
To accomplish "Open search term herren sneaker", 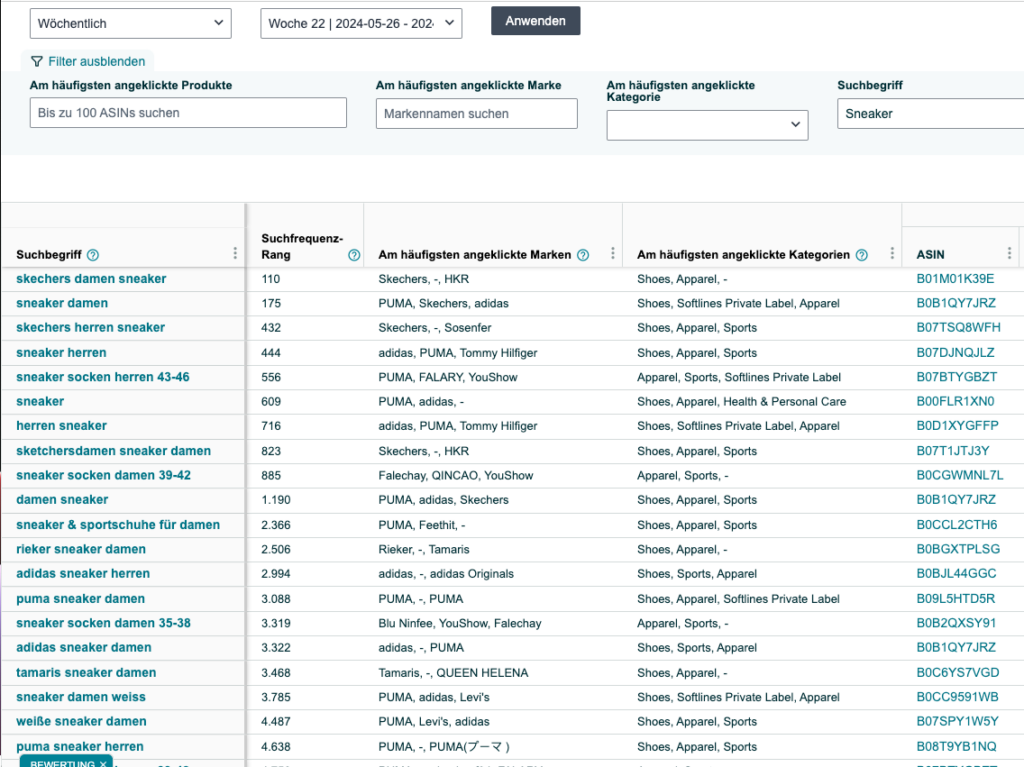I will (x=61, y=426).
